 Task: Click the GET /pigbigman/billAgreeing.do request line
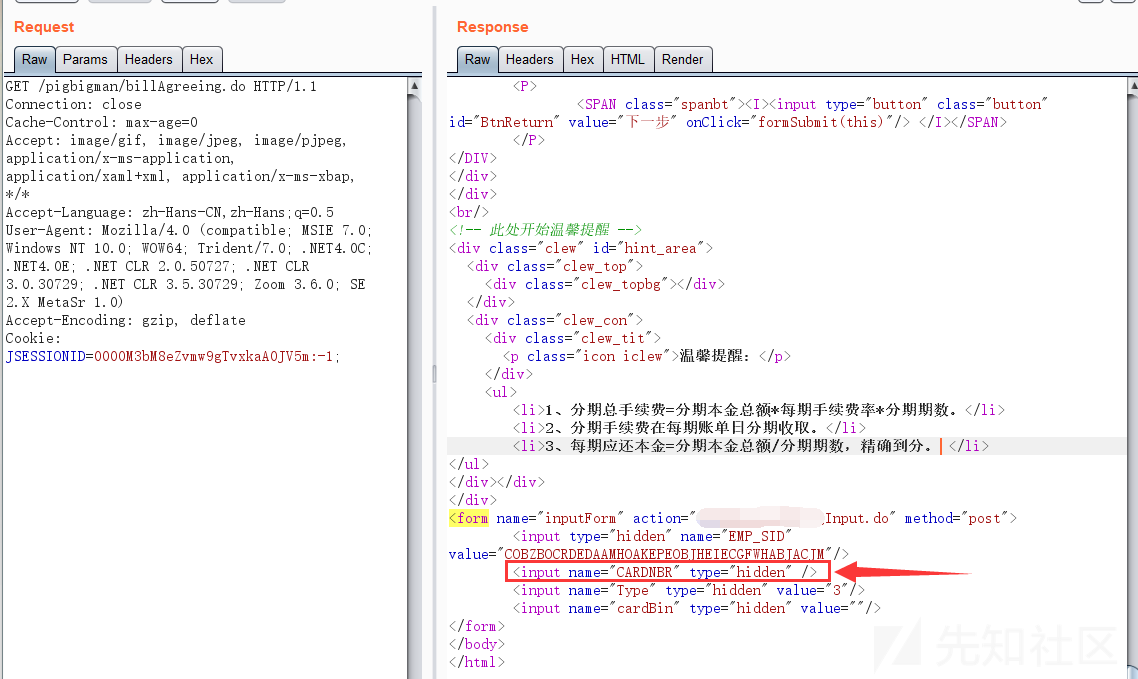(160, 86)
